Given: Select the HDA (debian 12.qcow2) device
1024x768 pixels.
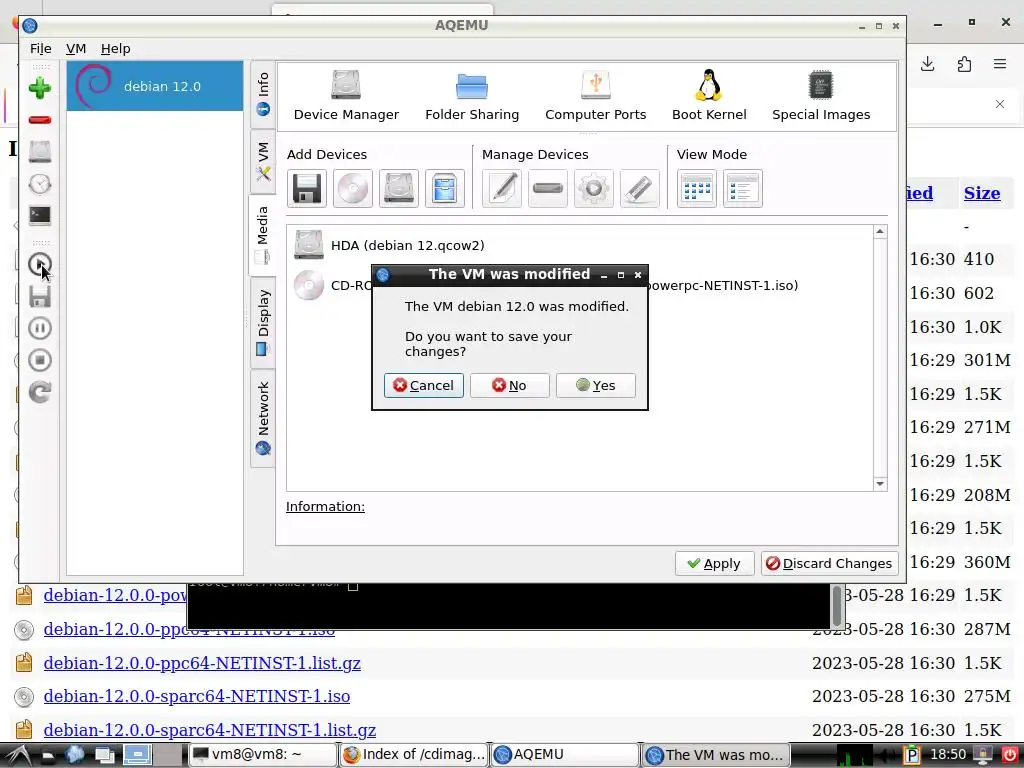Looking at the screenshot, I should tap(389, 246).
